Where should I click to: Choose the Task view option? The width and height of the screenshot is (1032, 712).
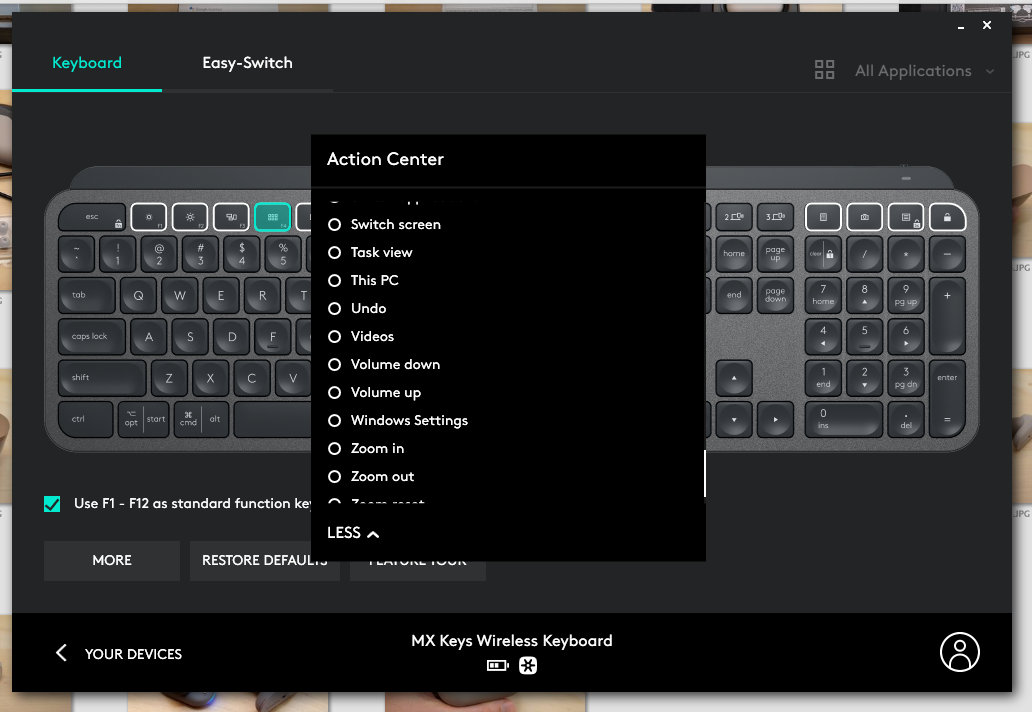pyautogui.click(x=371, y=253)
